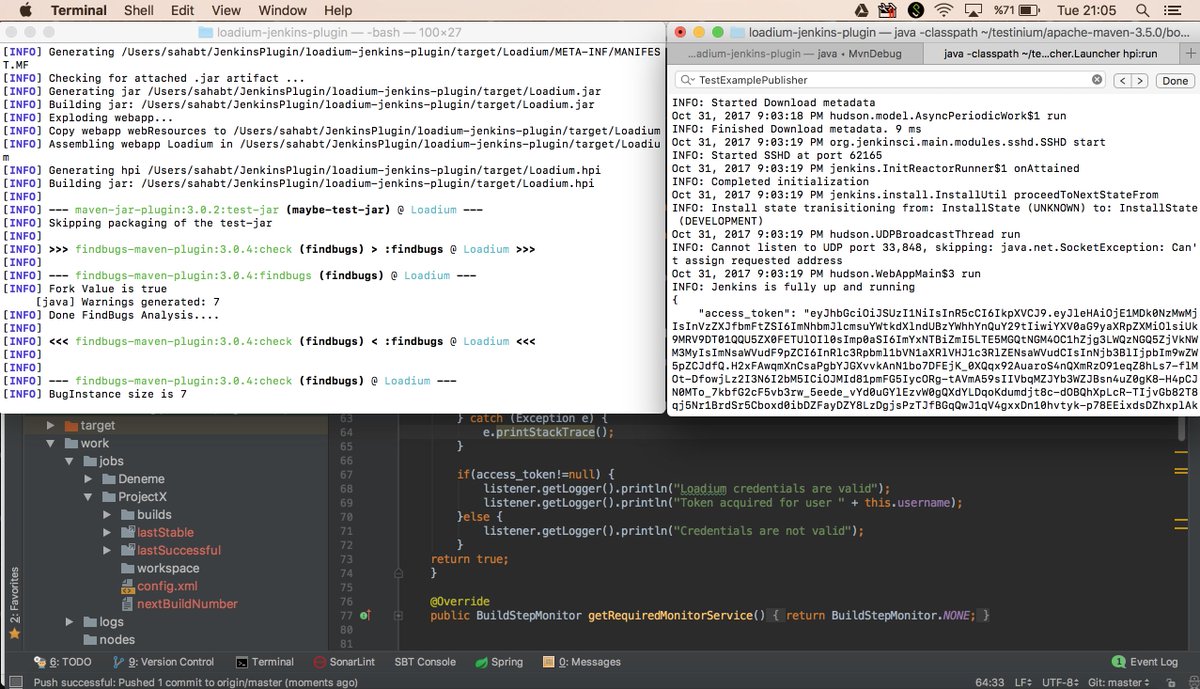Go to previous search match
Image resolution: width=1200 pixels, height=689 pixels.
coord(1123,80)
